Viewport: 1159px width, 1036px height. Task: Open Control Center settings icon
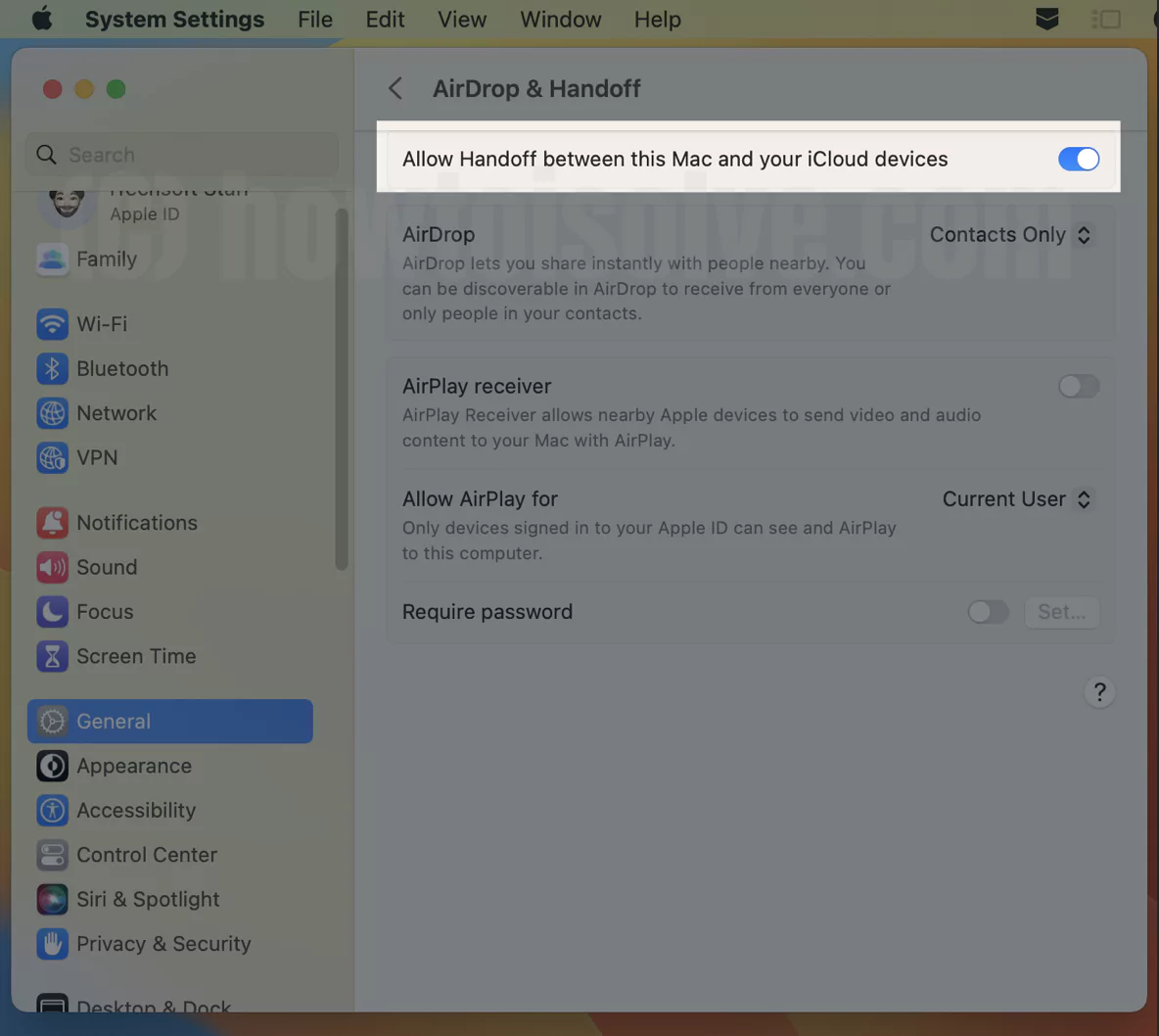point(52,855)
